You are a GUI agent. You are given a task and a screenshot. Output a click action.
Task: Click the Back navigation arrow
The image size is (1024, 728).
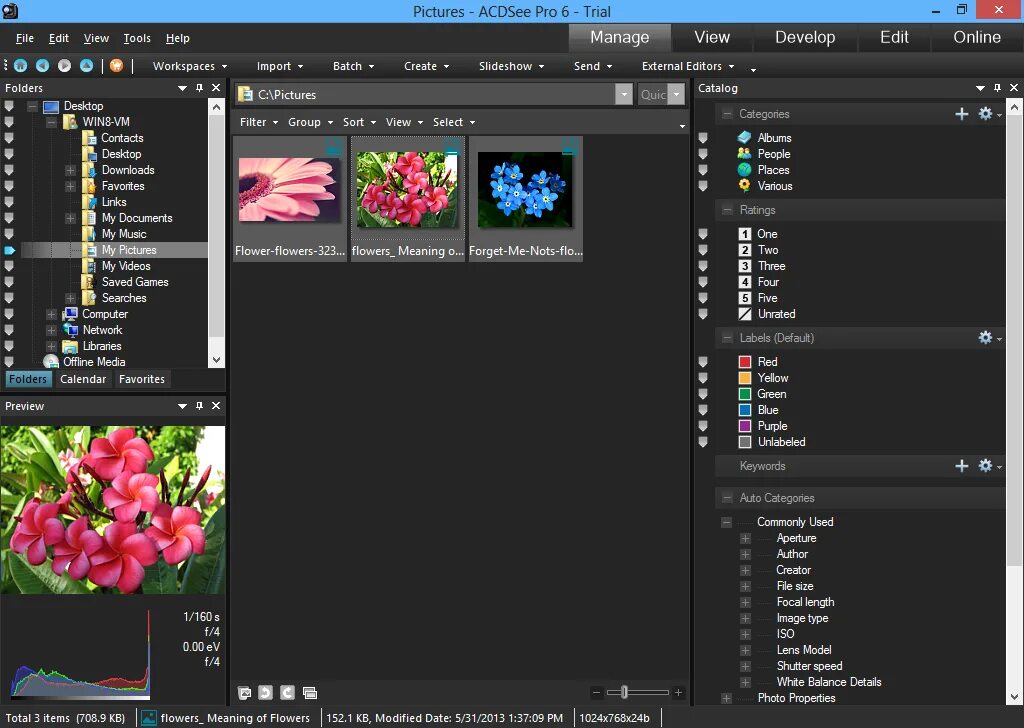pos(42,65)
